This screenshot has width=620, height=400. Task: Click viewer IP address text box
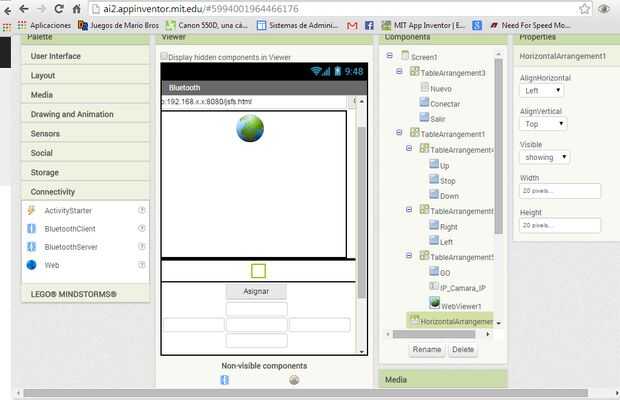click(x=254, y=102)
